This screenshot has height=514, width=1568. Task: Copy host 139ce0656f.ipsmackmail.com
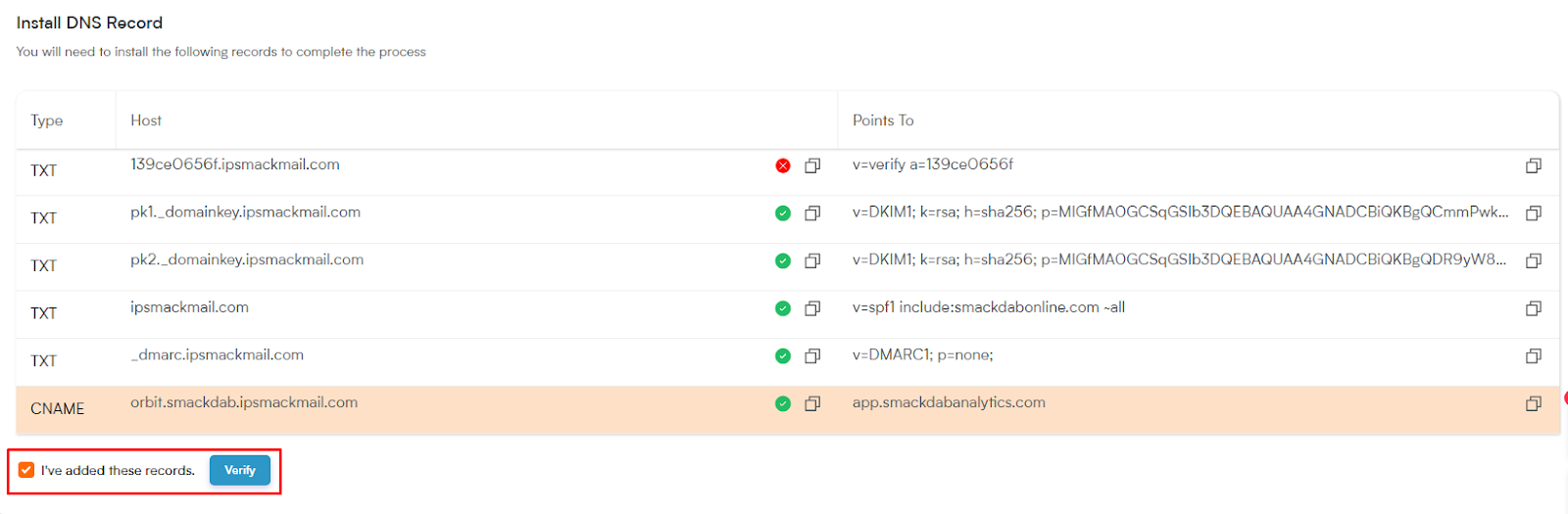(x=812, y=165)
